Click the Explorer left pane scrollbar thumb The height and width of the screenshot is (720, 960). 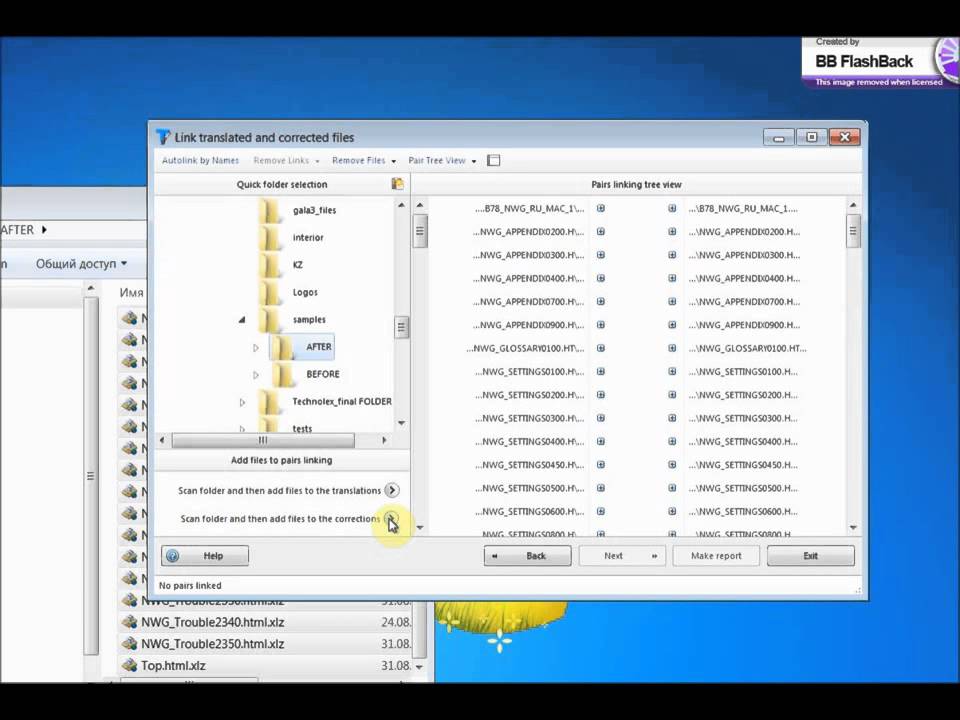click(91, 476)
